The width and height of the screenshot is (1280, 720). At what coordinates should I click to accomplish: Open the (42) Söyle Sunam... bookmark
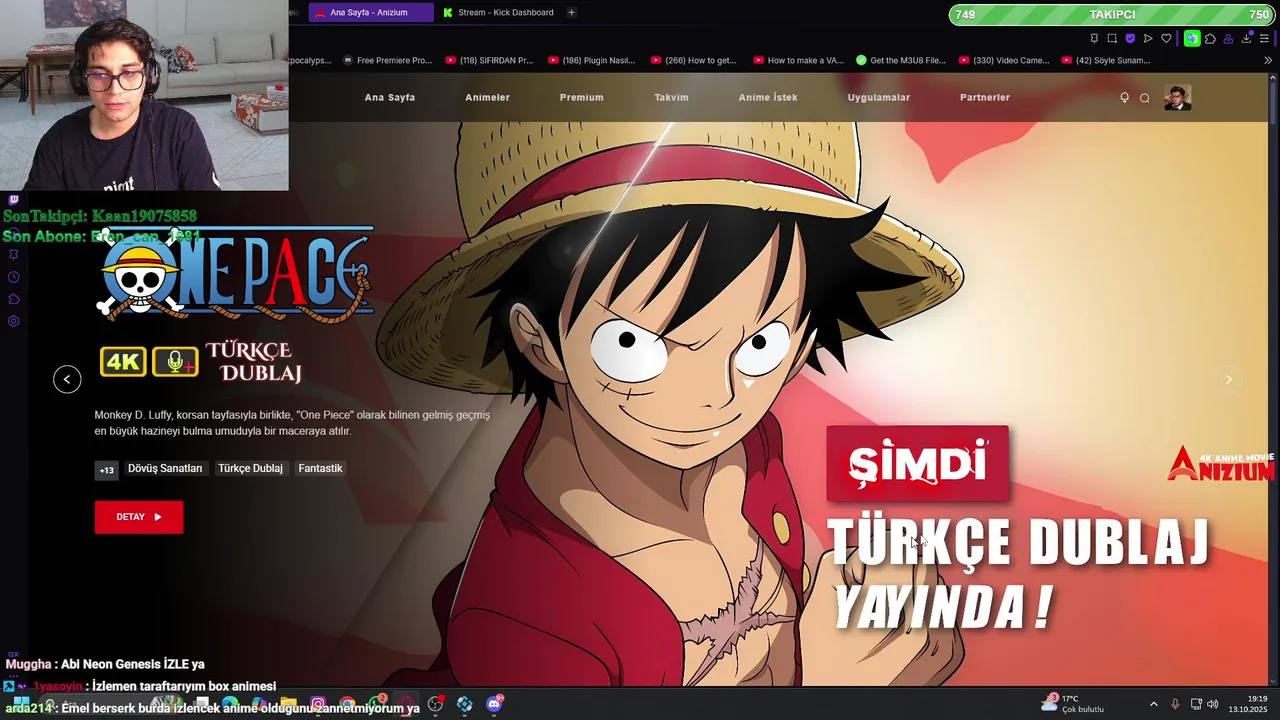1106,60
